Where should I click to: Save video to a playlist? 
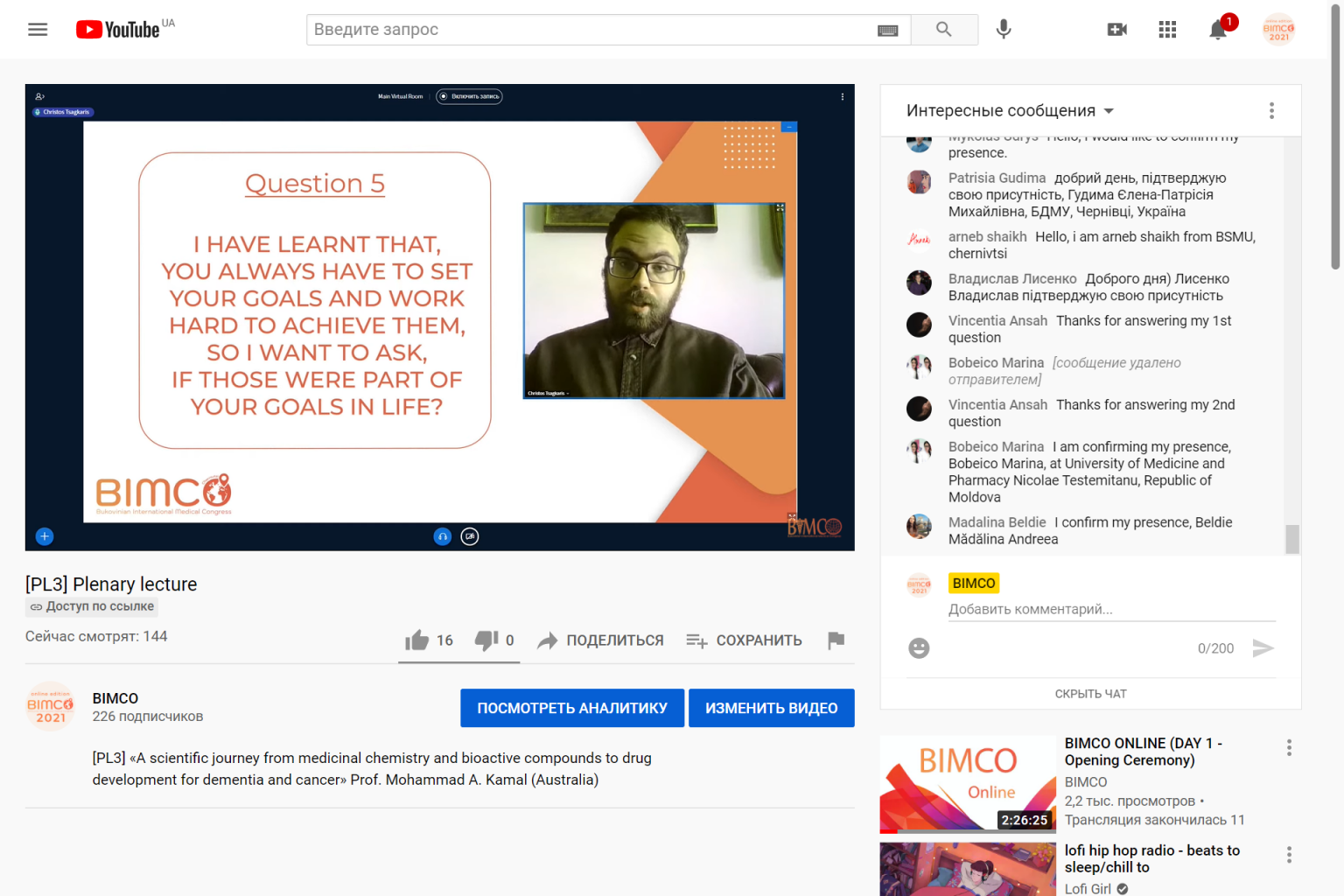point(744,640)
